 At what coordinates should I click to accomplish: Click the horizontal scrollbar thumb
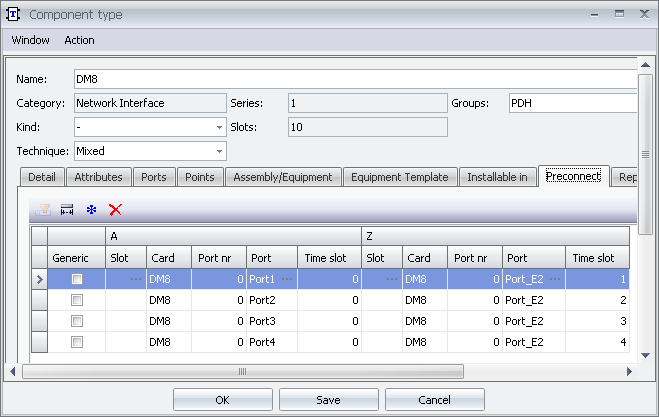(x=243, y=372)
